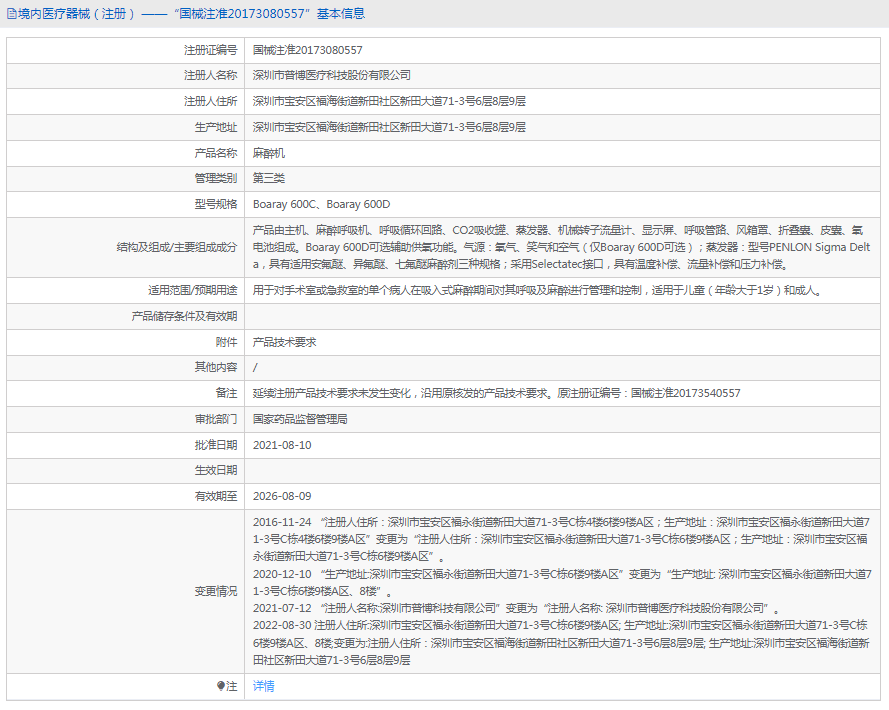Click the 适用范围/预期用途 description text
This screenshot has width=889, height=710.
click(537, 290)
